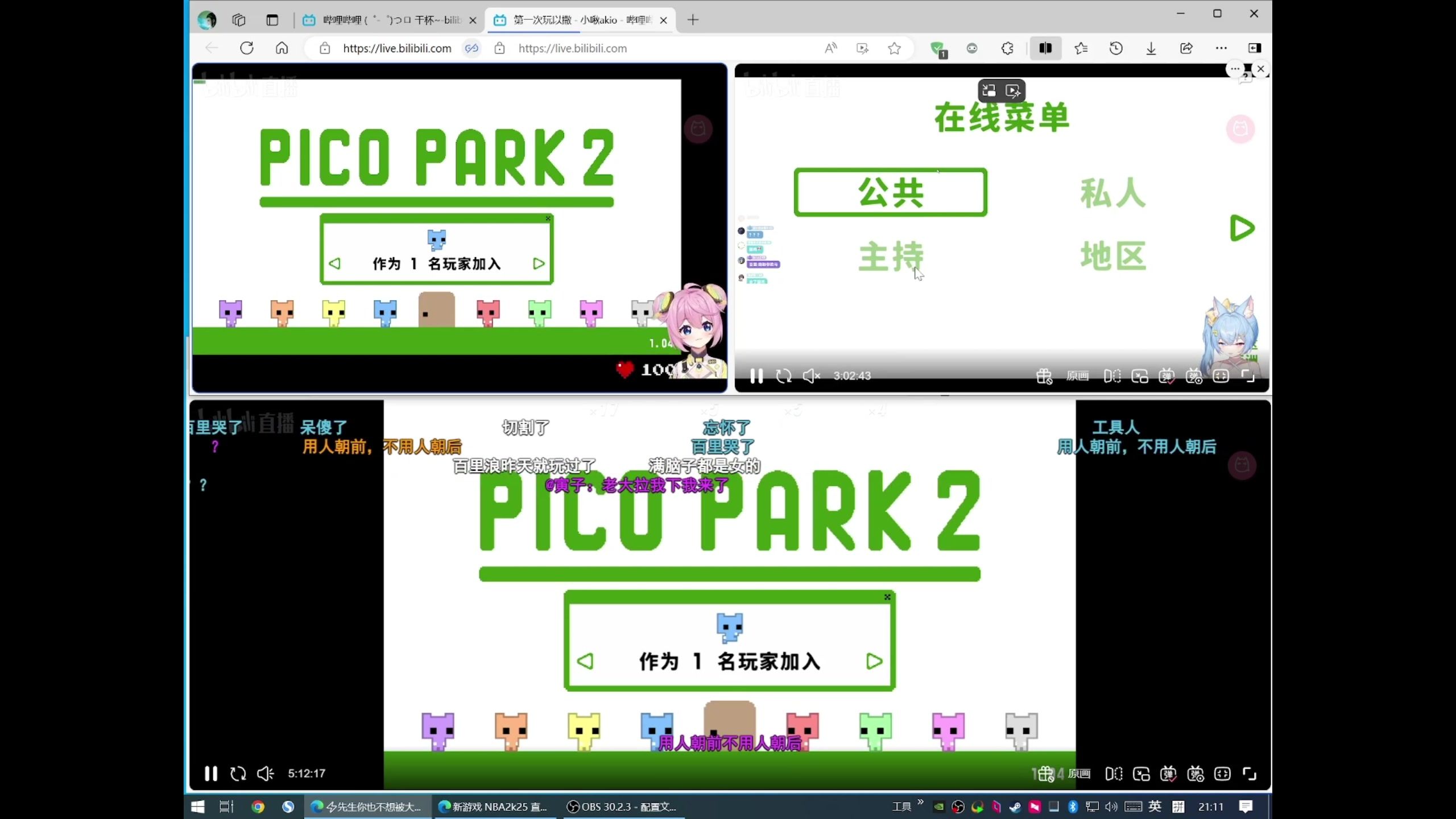Select 私人 in the online menu
The image size is (1456, 819).
pyautogui.click(x=1112, y=193)
